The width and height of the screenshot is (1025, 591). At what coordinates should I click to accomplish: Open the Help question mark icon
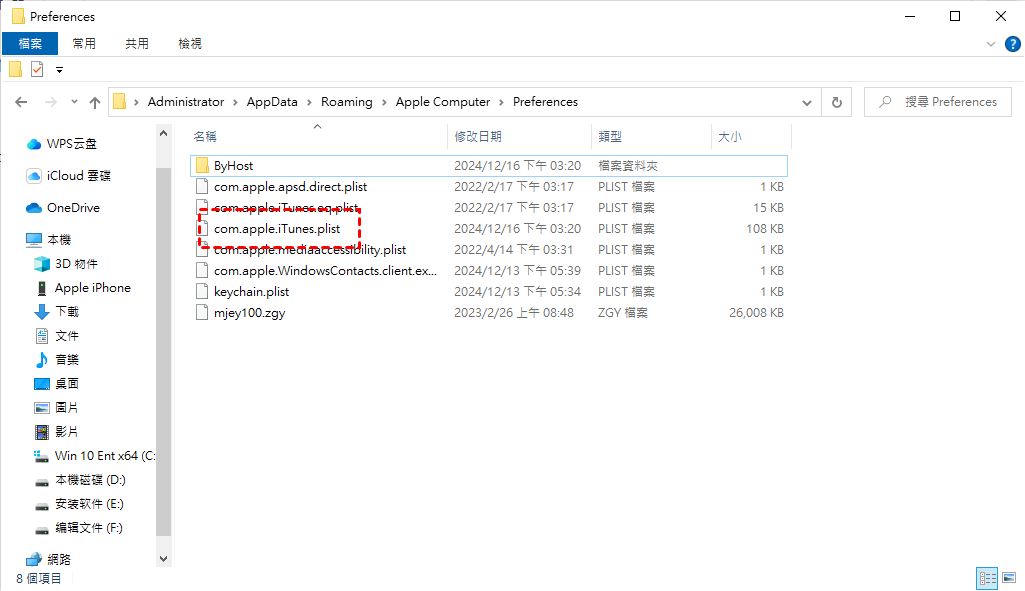1011,44
